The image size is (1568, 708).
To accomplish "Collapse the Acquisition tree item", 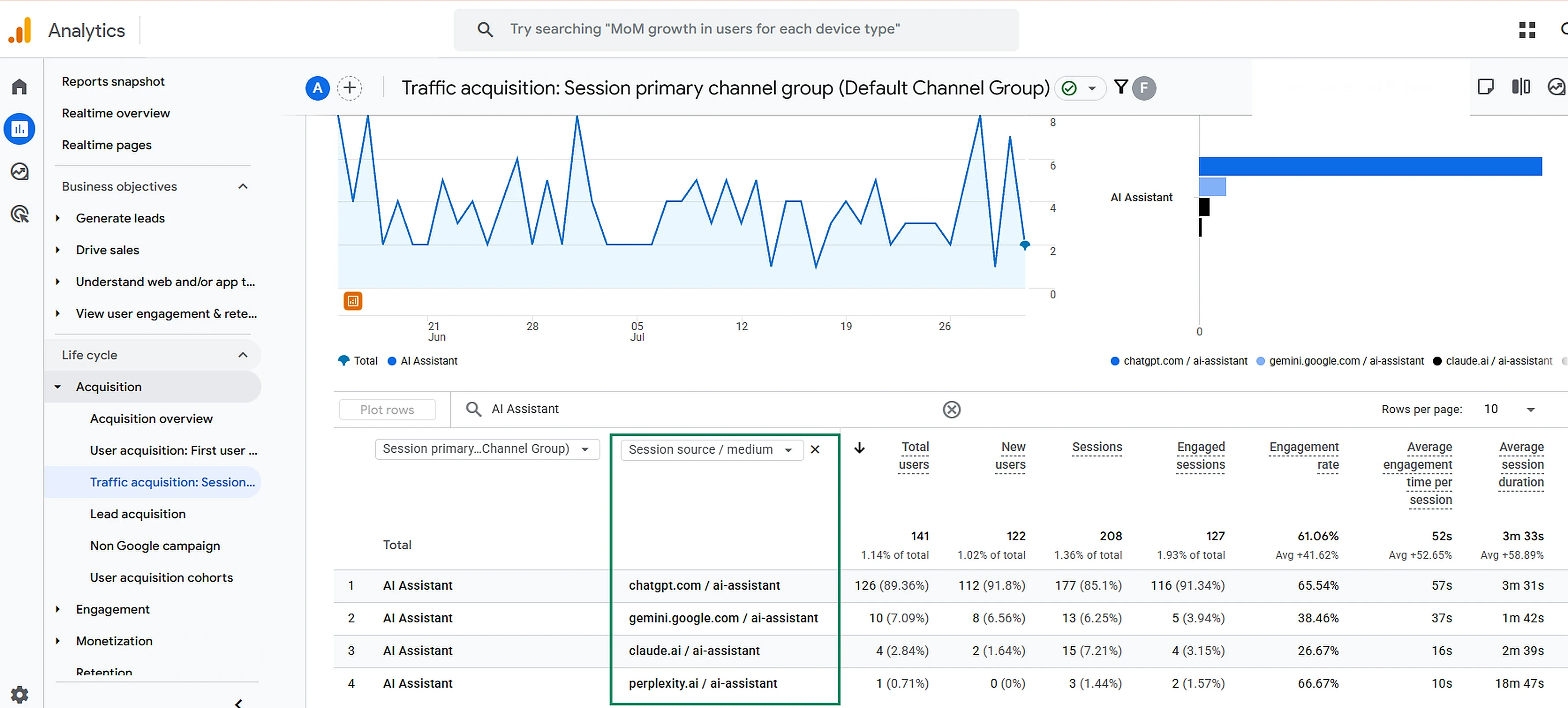I will [58, 387].
